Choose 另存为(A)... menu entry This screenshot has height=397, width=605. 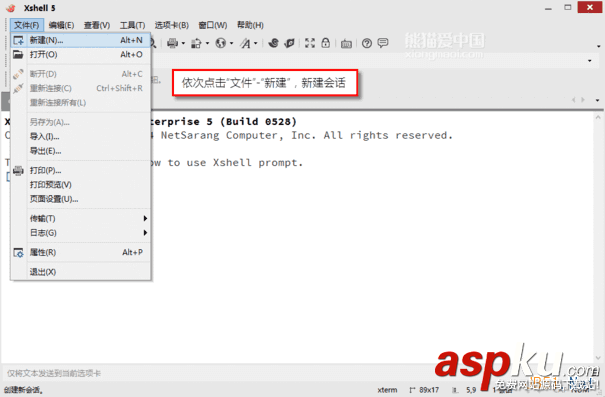[x=81, y=122]
